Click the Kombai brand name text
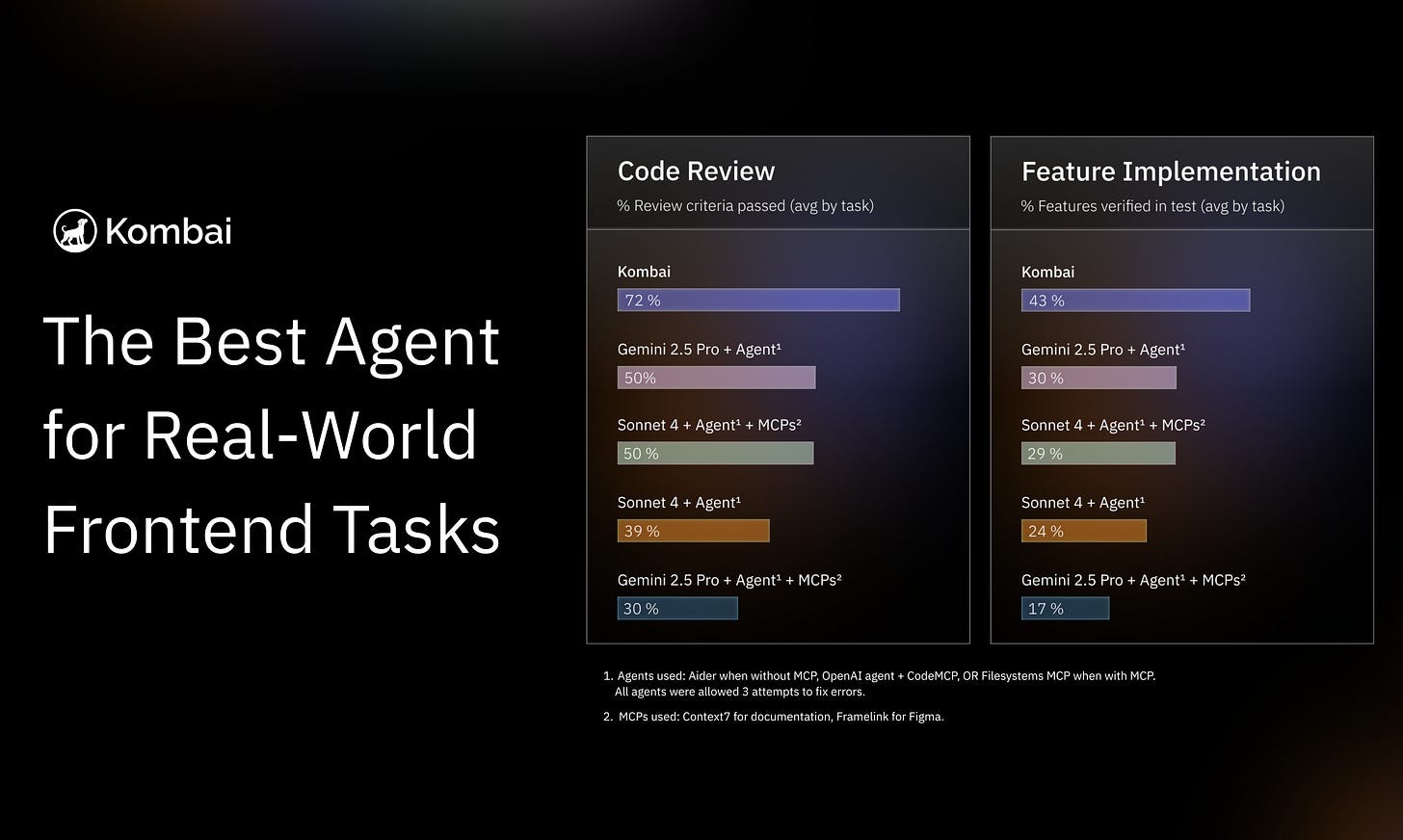Screen dimensions: 1403x840 [x=169, y=231]
